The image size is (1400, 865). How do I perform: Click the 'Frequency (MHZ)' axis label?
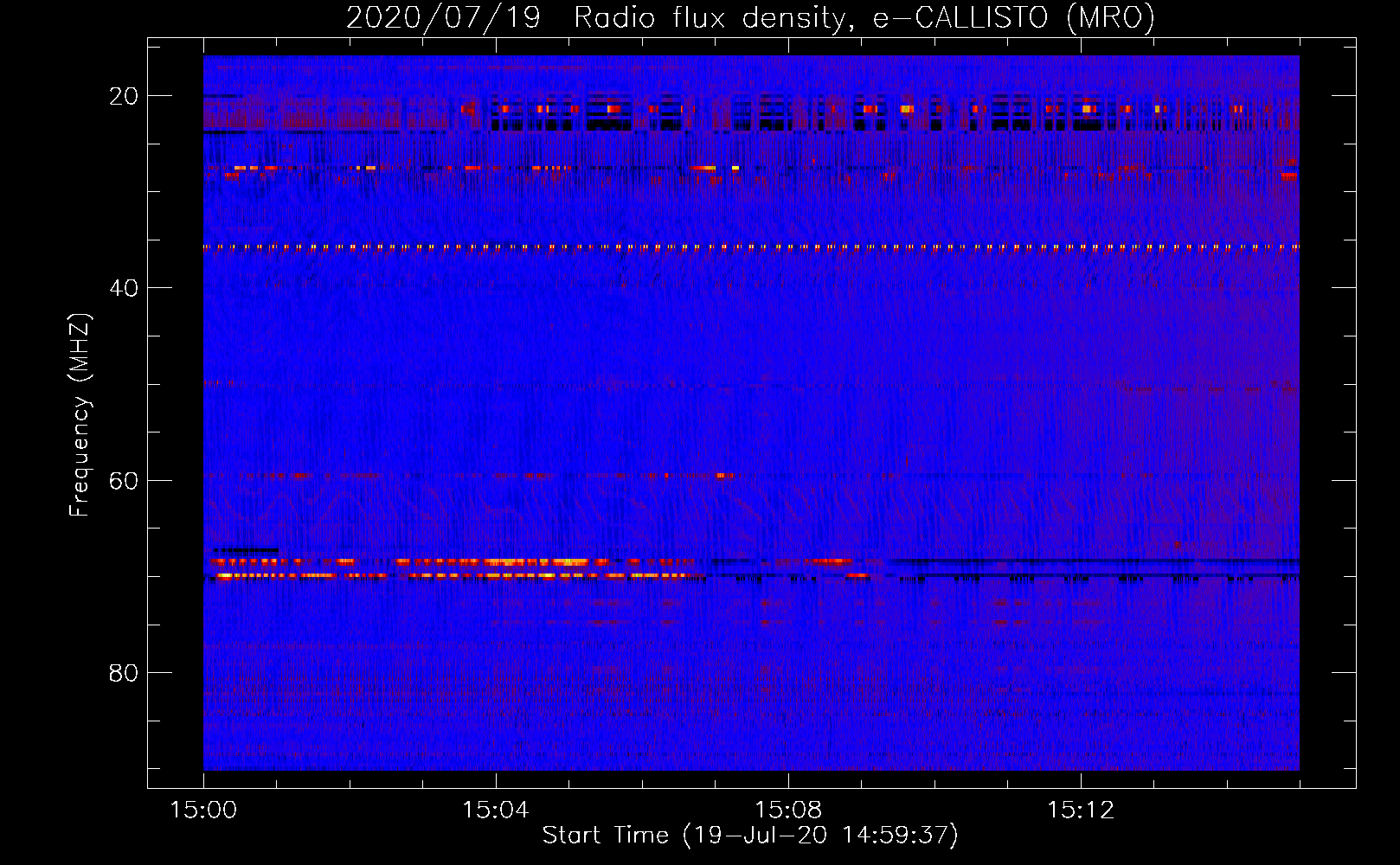80,415
